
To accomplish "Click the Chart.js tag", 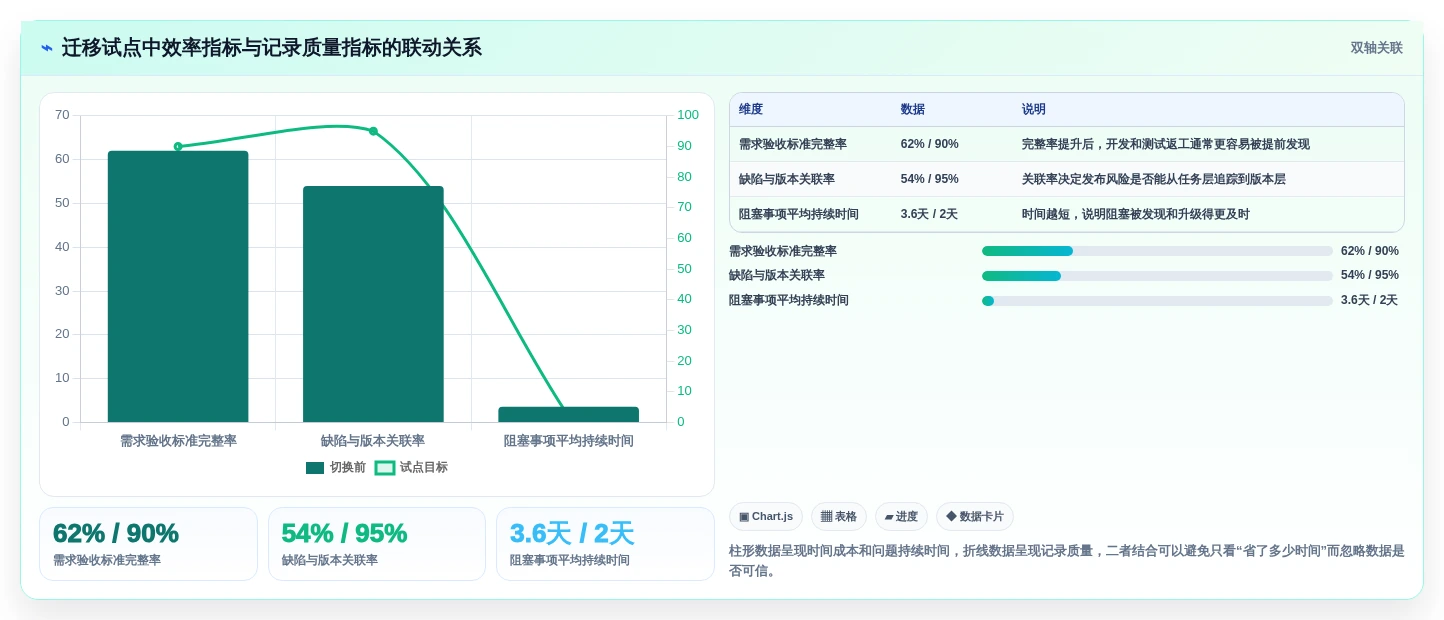I will pyautogui.click(x=766, y=516).
